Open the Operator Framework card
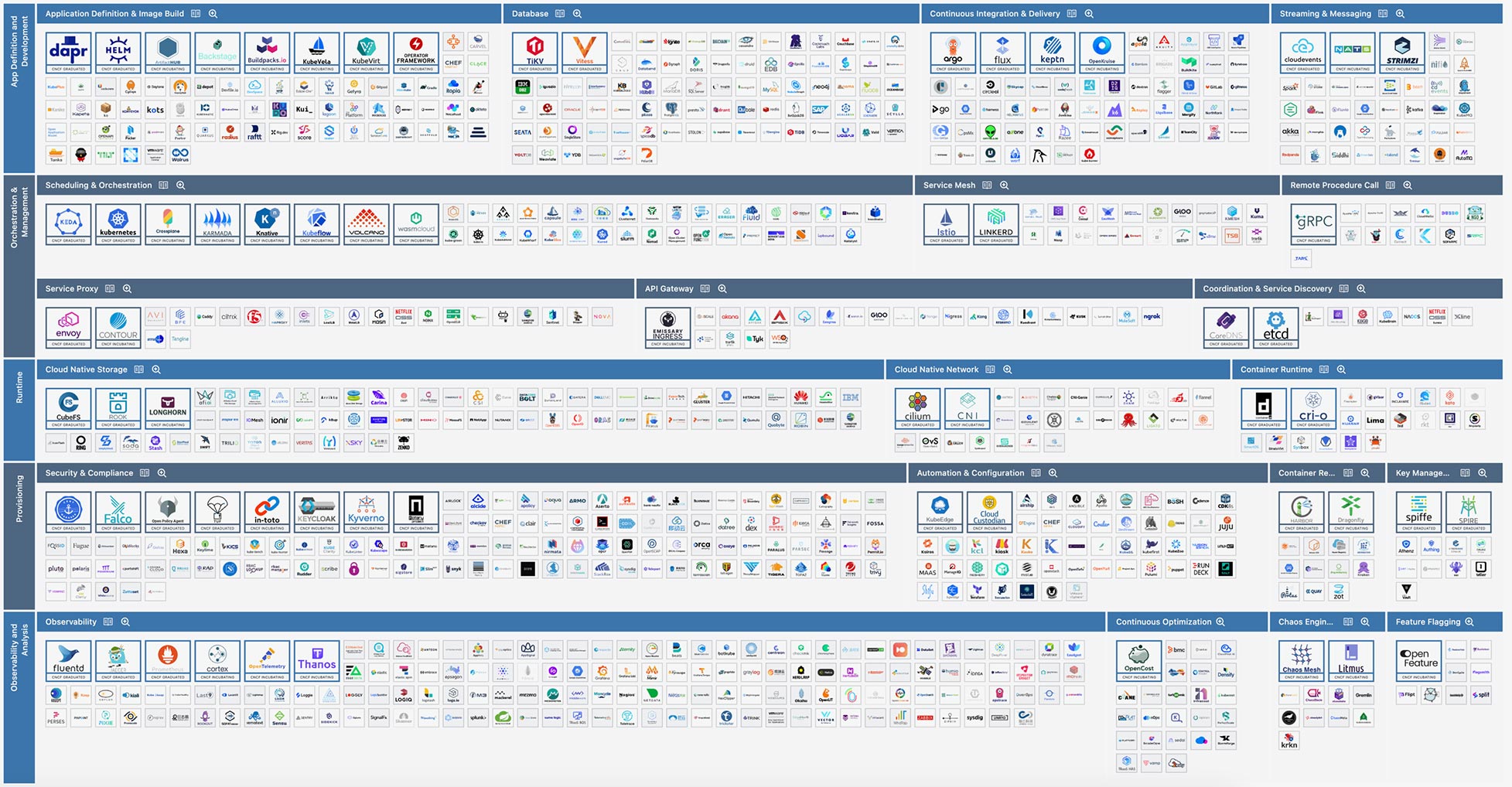 (416, 53)
